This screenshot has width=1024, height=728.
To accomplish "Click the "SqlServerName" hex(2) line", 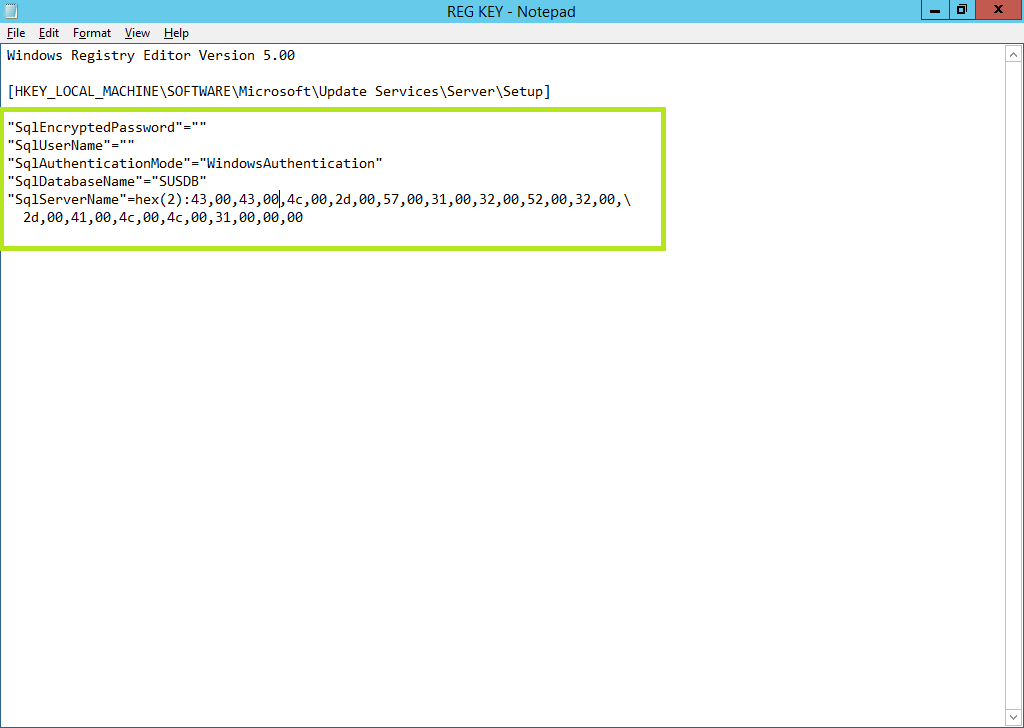I will [319, 200].
